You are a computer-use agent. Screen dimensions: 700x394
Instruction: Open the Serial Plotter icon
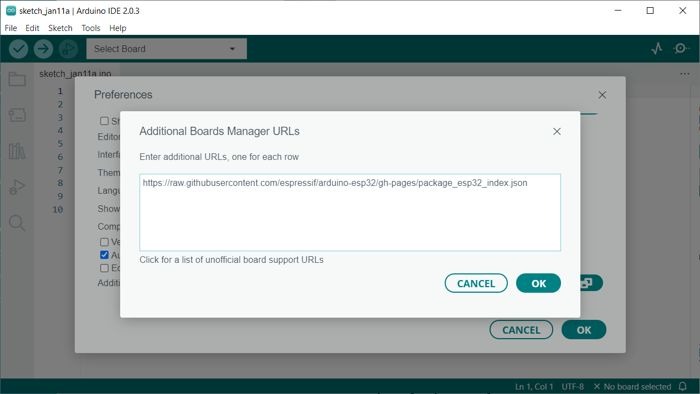point(657,48)
